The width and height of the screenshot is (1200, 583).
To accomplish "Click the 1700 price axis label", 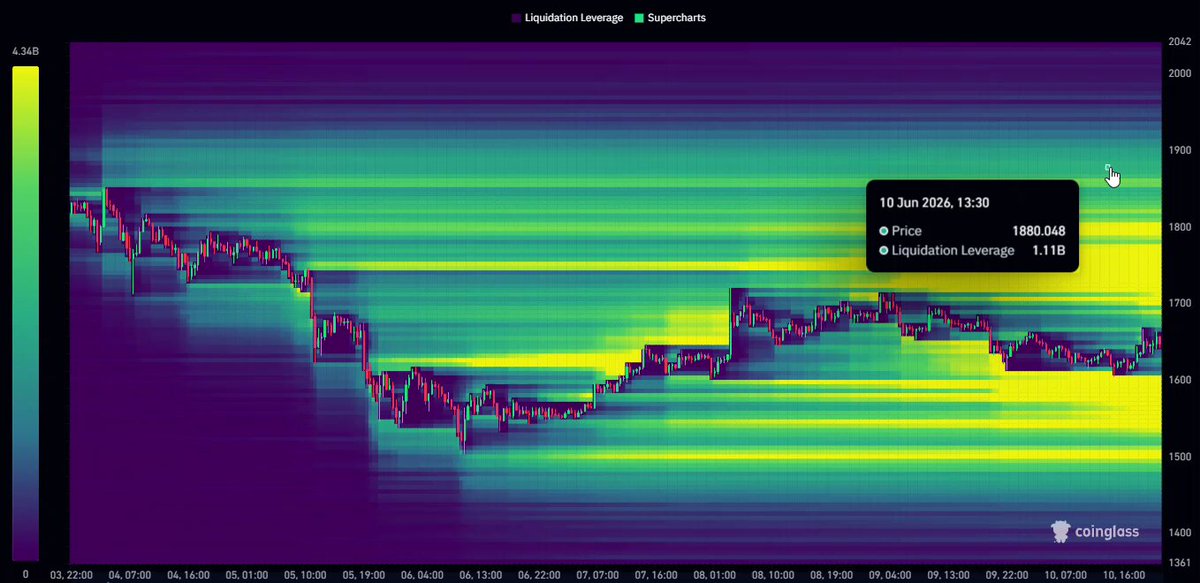I will 1180,303.
